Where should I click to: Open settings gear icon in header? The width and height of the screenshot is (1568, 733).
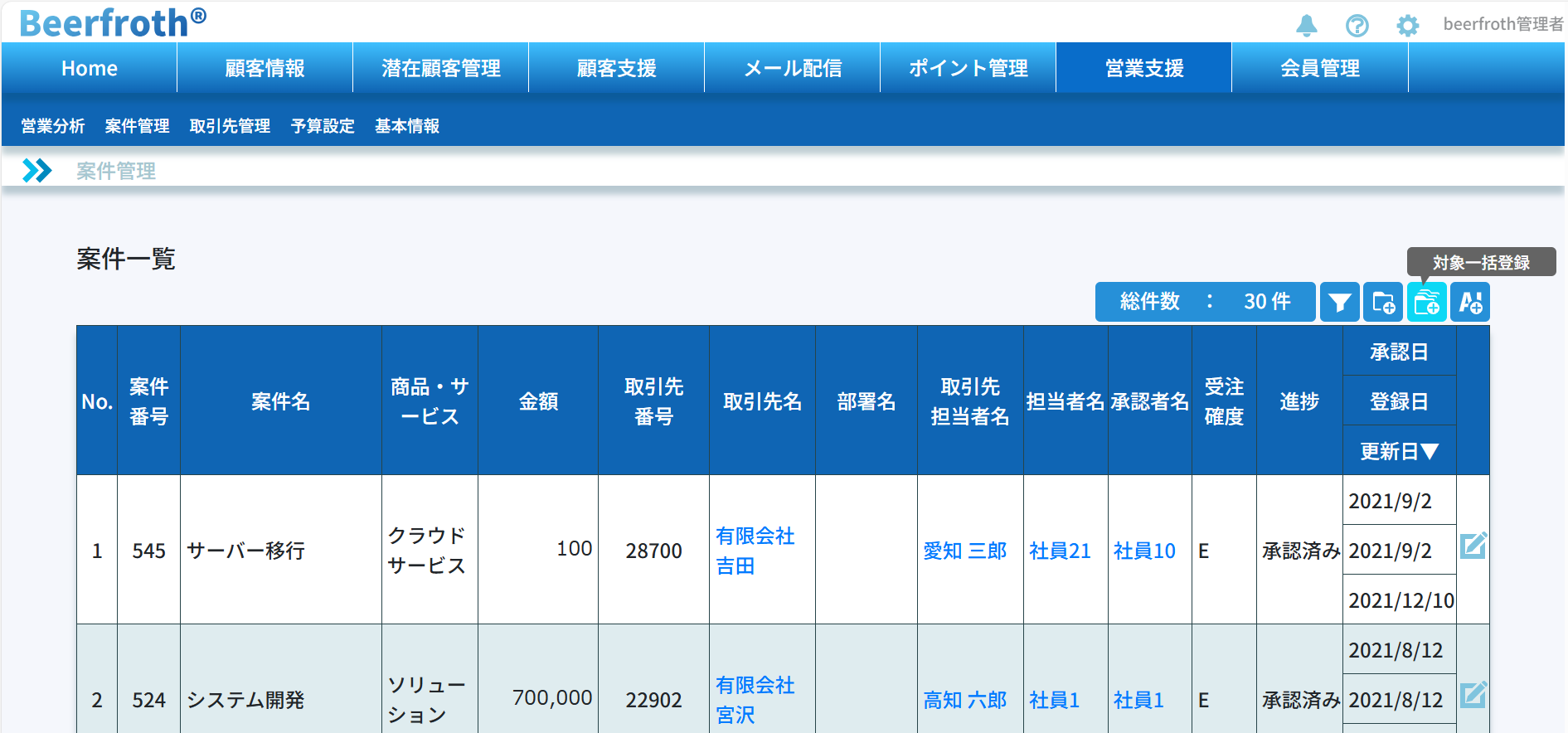click(1407, 26)
